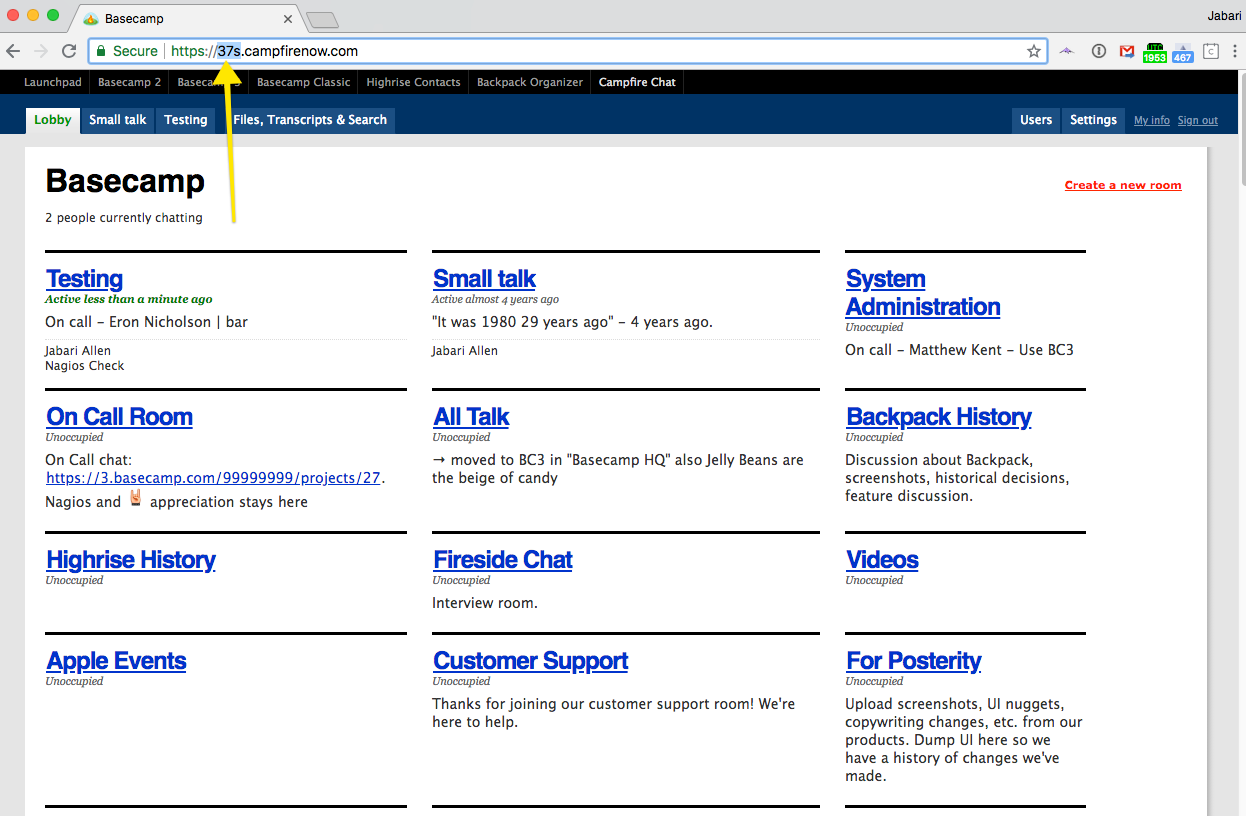Click the browser back arrow
1246x816 pixels.
coord(14,51)
